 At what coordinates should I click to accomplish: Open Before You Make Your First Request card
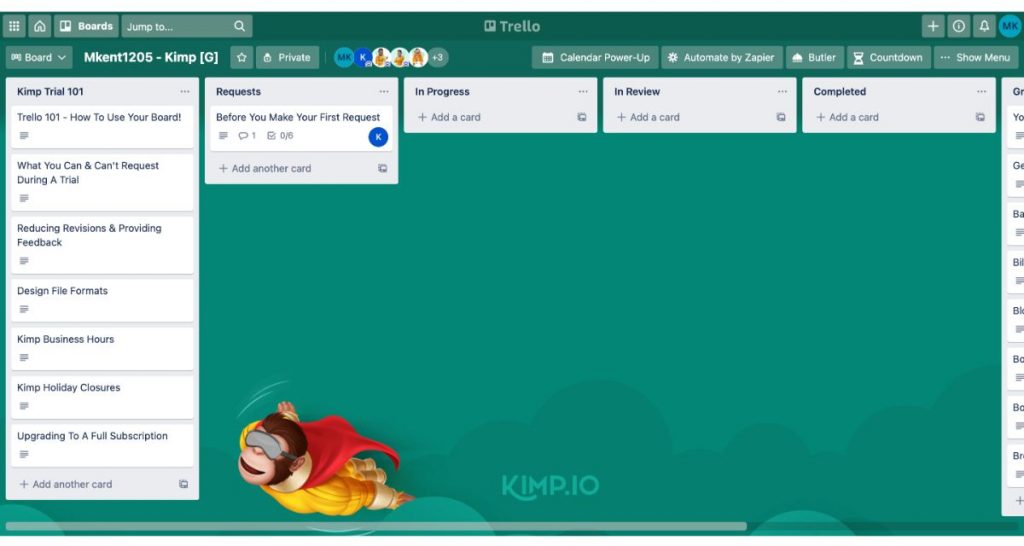[x=301, y=128]
